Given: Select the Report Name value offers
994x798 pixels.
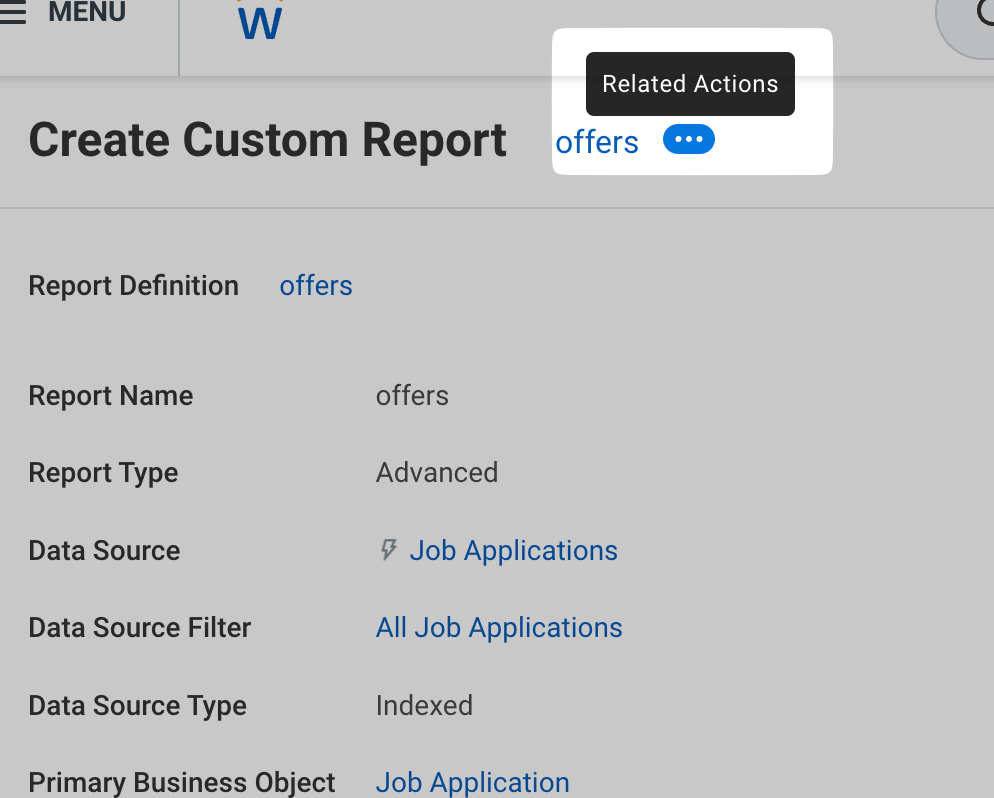Looking at the screenshot, I should 412,396.
